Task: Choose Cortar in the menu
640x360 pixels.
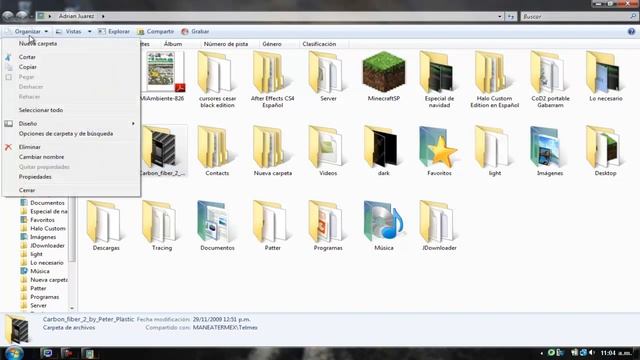Action: 27,57
